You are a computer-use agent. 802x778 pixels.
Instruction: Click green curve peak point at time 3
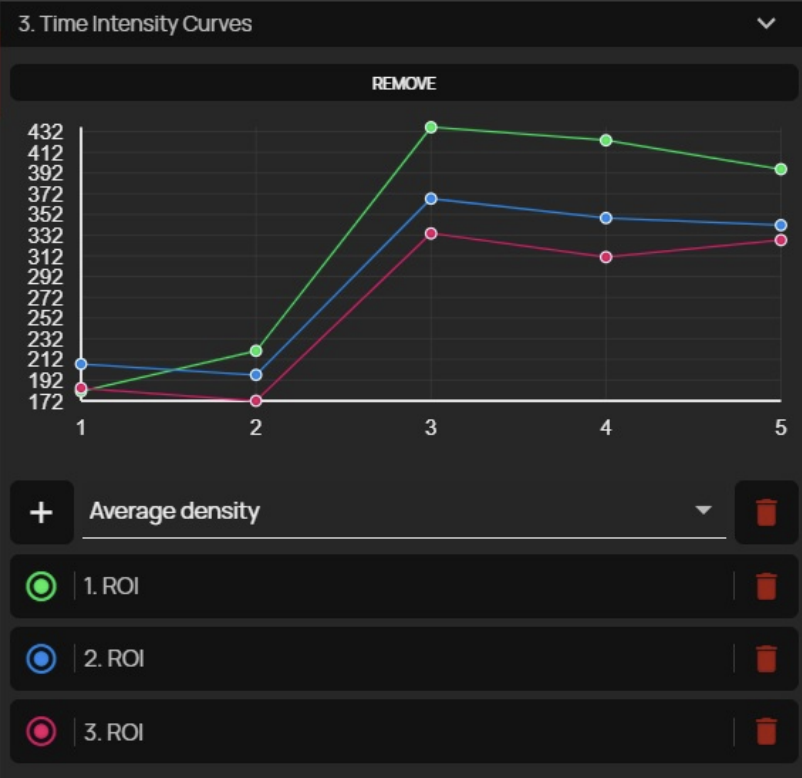pyautogui.click(x=431, y=127)
